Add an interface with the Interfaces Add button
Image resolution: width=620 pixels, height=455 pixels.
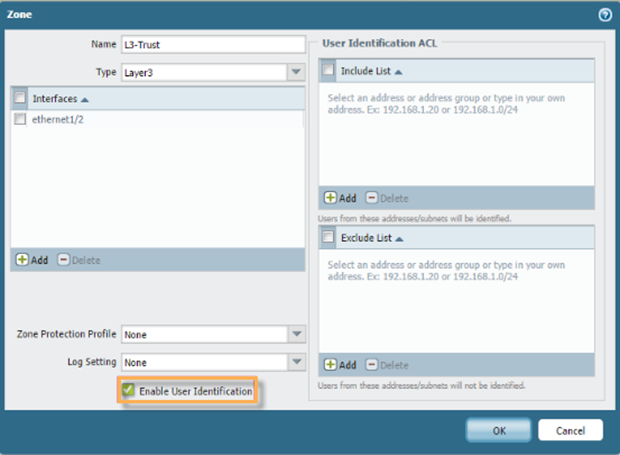[x=32, y=260]
